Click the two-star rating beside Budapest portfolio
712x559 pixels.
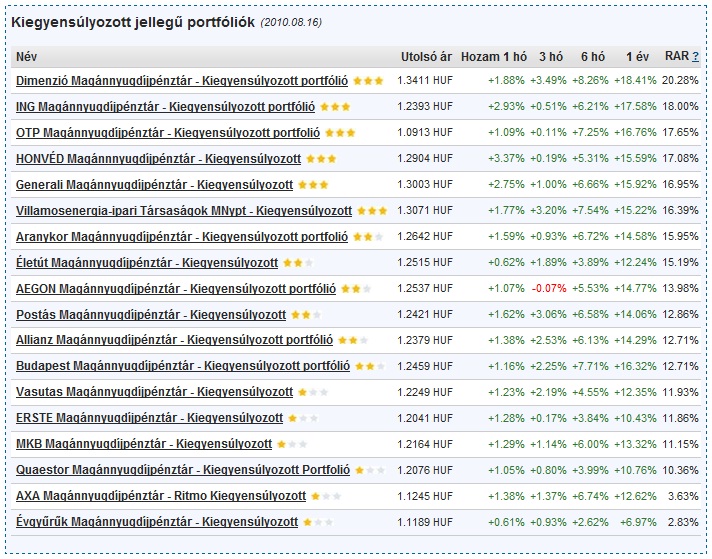coord(370,366)
